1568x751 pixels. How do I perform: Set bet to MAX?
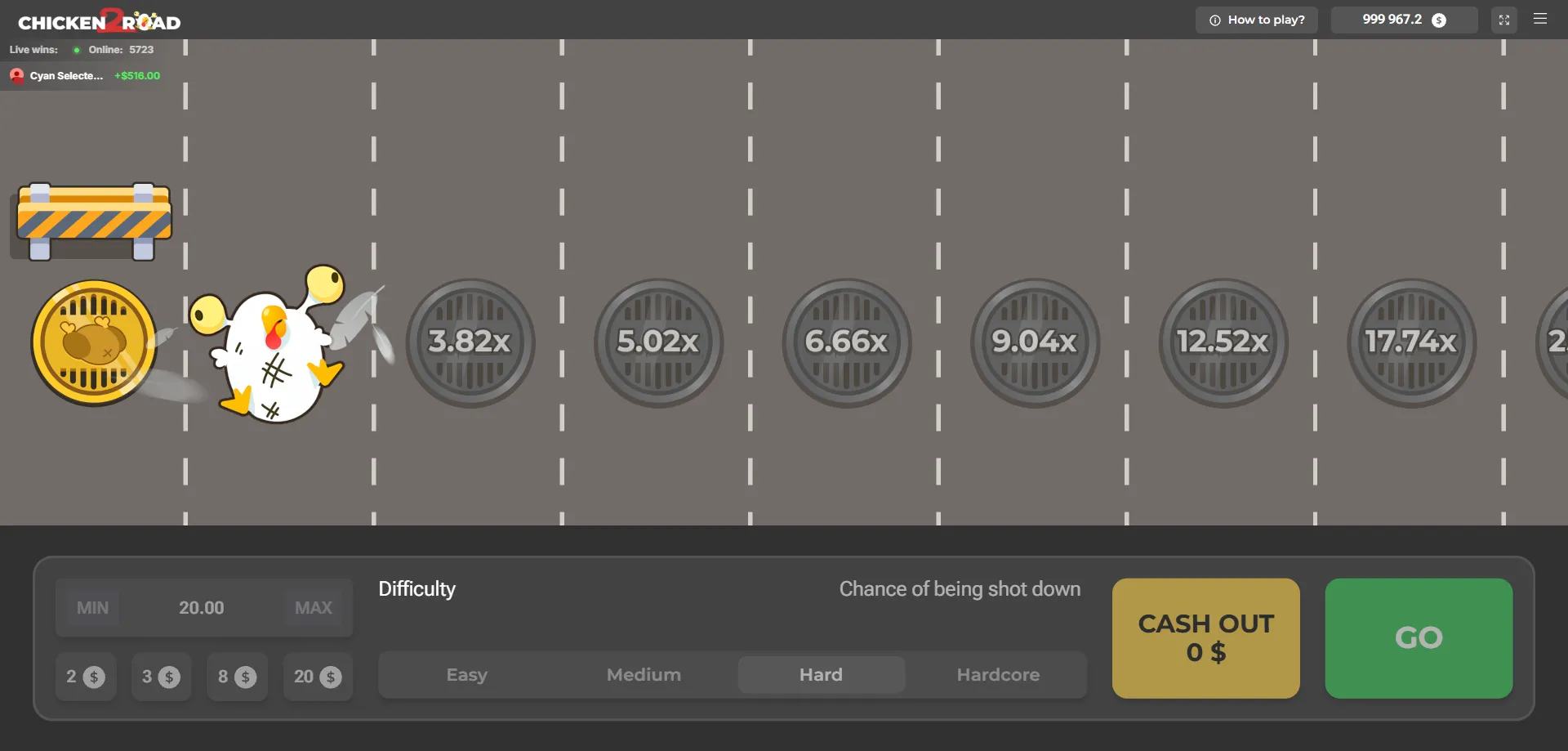[x=314, y=608]
